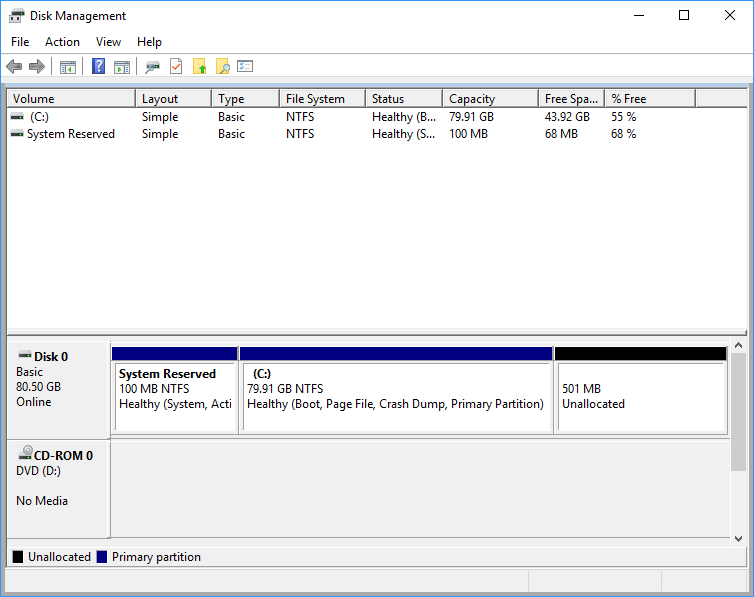
Task: Click the document with red checkmark icon
Action: tap(176, 66)
